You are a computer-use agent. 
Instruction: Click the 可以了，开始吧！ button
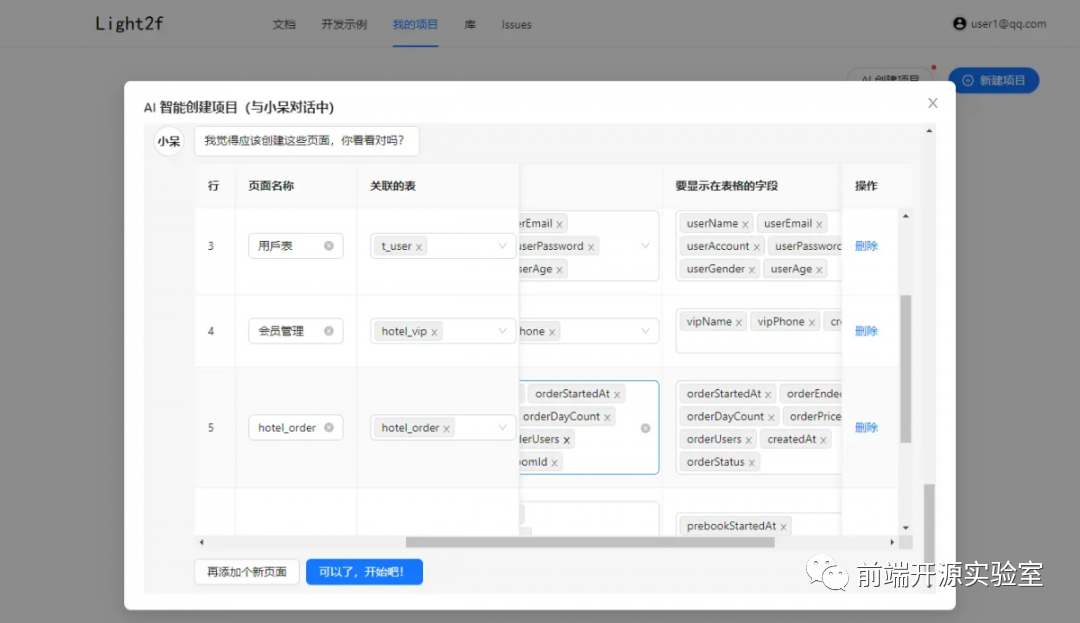tap(364, 571)
